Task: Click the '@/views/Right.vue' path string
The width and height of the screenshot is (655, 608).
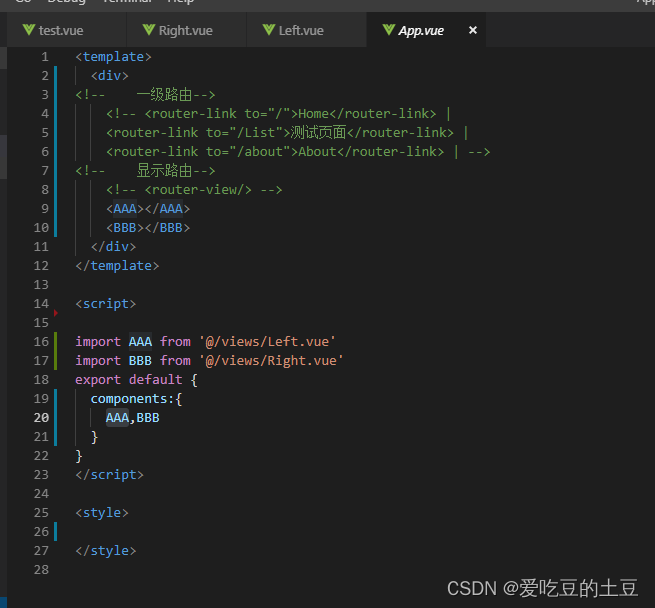Action: [271, 361]
